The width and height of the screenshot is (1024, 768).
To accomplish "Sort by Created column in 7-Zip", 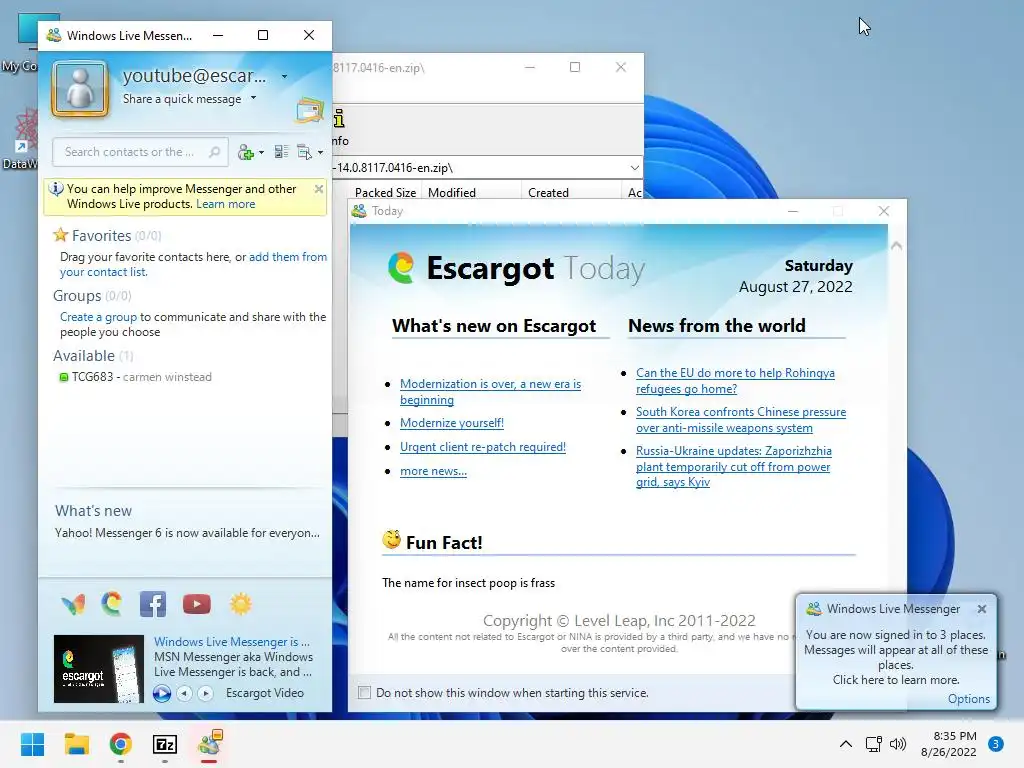I will coord(549,193).
